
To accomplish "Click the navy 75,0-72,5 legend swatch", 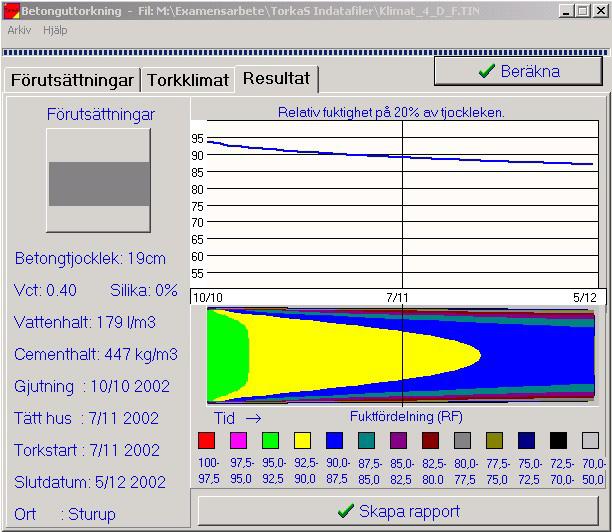I will pyautogui.click(x=527, y=440).
